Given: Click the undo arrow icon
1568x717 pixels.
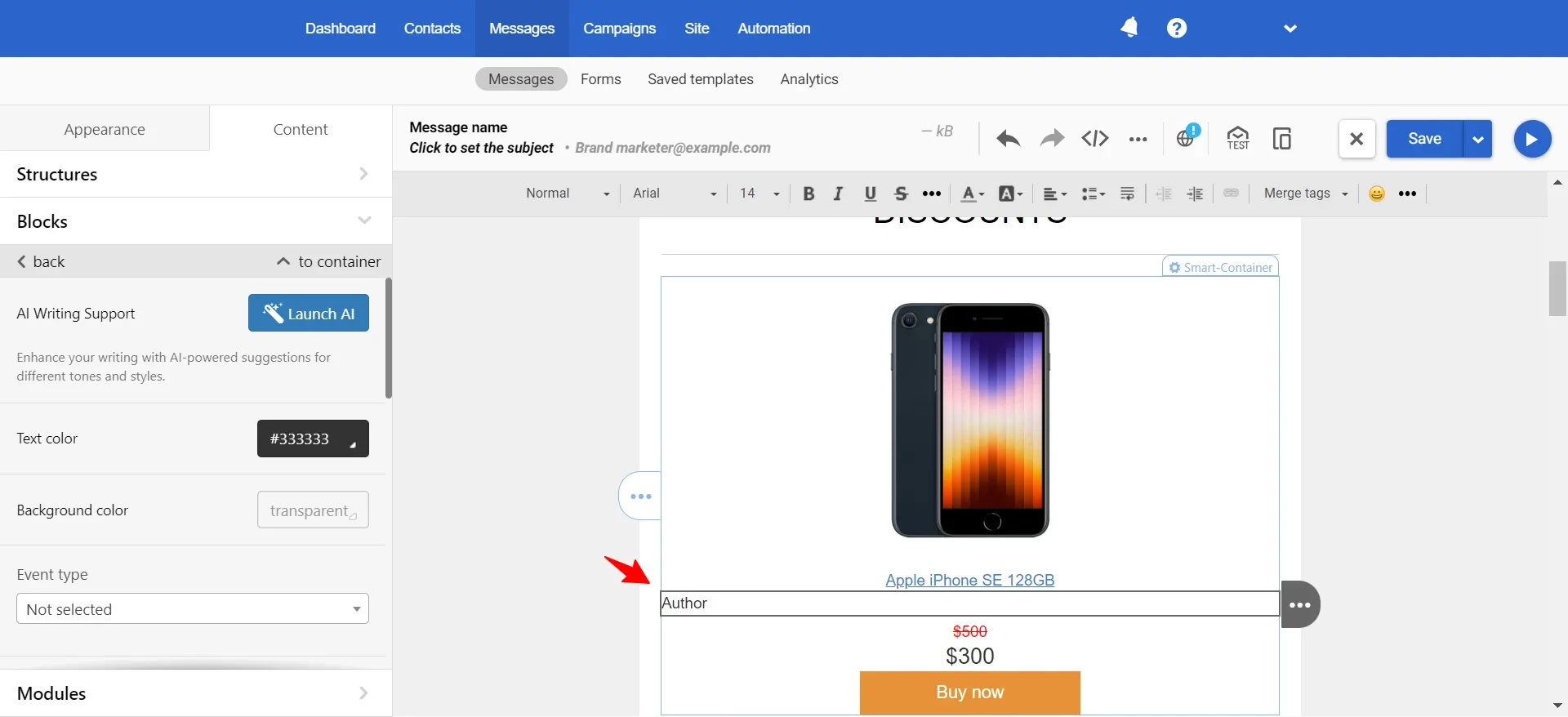Looking at the screenshot, I should 1008,139.
